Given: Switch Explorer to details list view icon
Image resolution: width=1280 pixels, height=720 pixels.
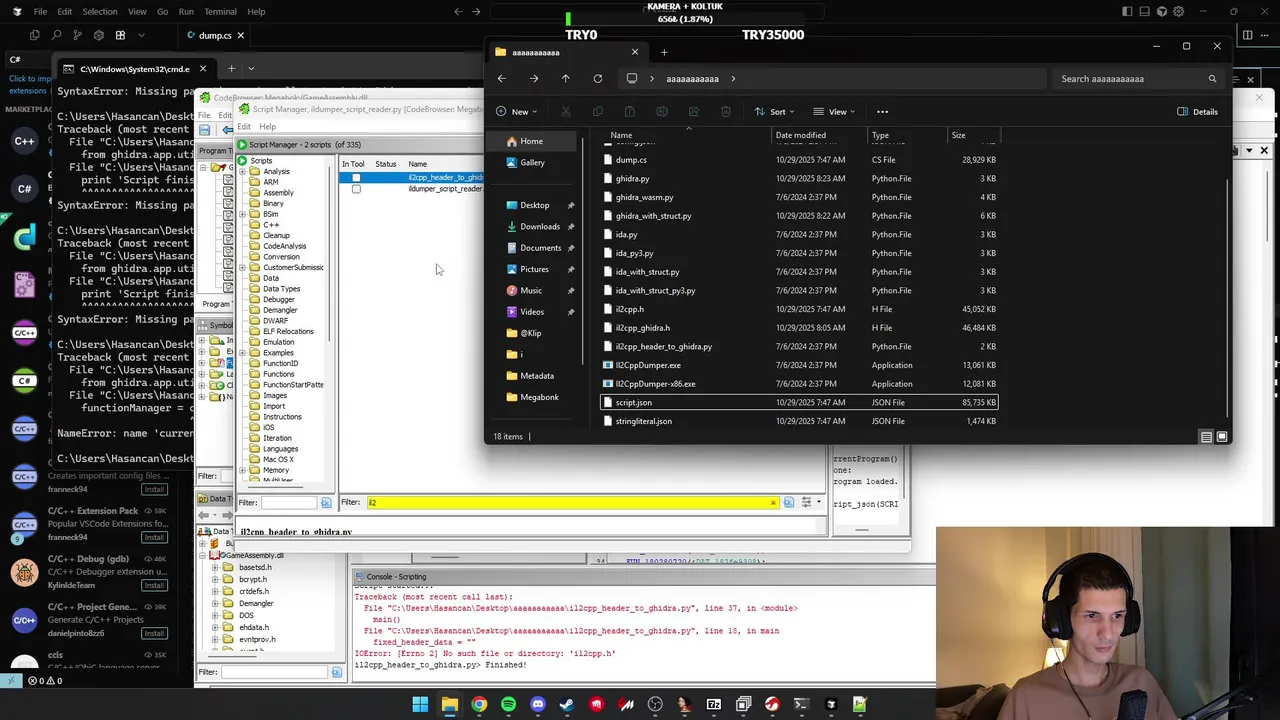Looking at the screenshot, I should pyautogui.click(x=1206, y=437).
